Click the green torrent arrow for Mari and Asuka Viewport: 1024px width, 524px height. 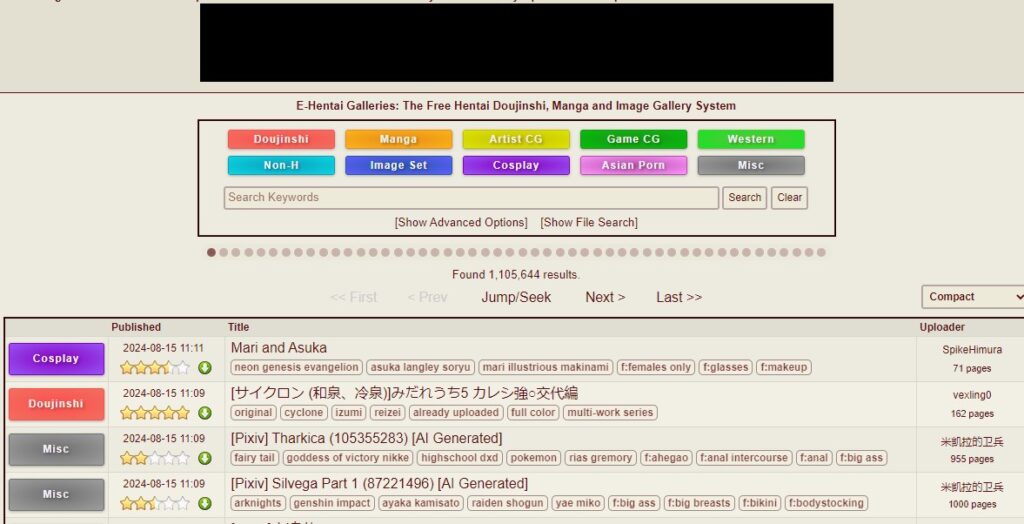coord(205,368)
